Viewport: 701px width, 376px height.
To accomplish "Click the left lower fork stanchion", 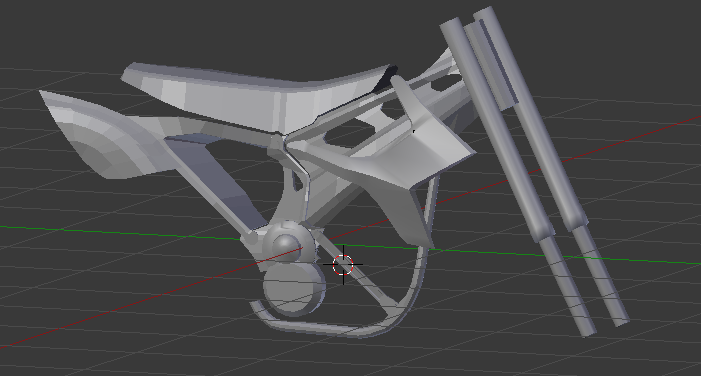I will click(x=567, y=286).
